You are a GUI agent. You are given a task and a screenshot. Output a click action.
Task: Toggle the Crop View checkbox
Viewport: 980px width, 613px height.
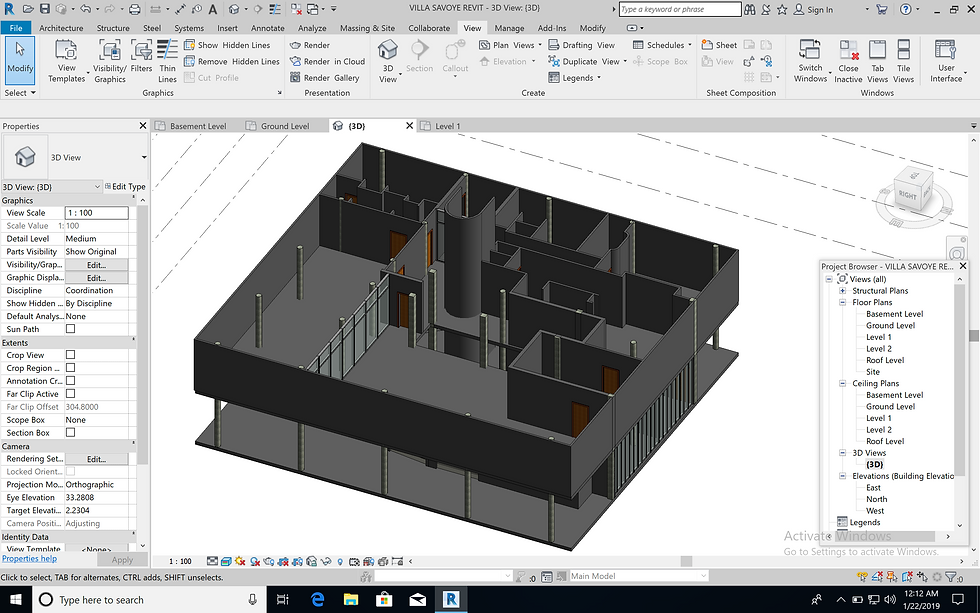click(70, 355)
